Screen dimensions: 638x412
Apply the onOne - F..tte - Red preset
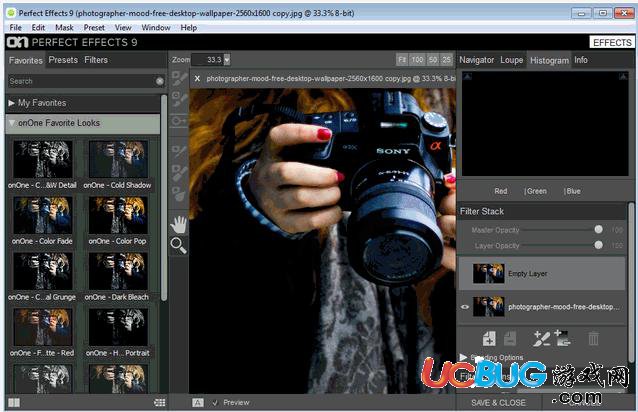[x=43, y=327]
